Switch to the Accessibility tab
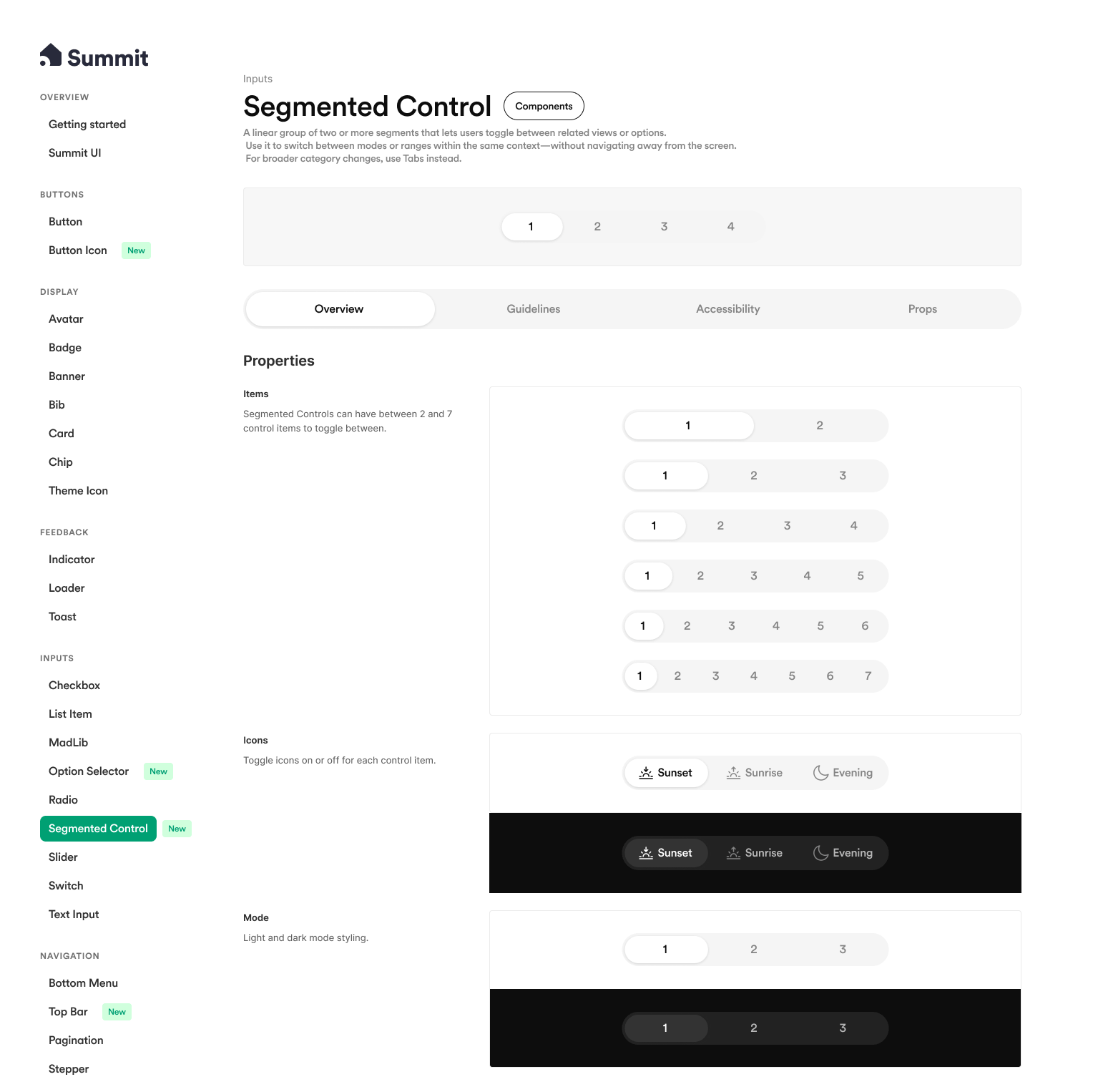 point(727,309)
